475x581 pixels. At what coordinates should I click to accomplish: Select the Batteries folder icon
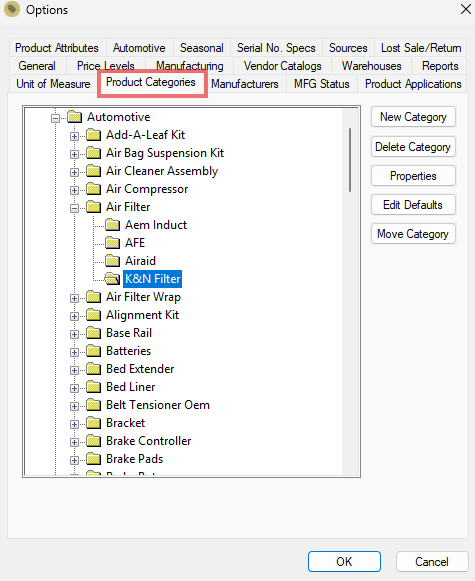coord(93,351)
